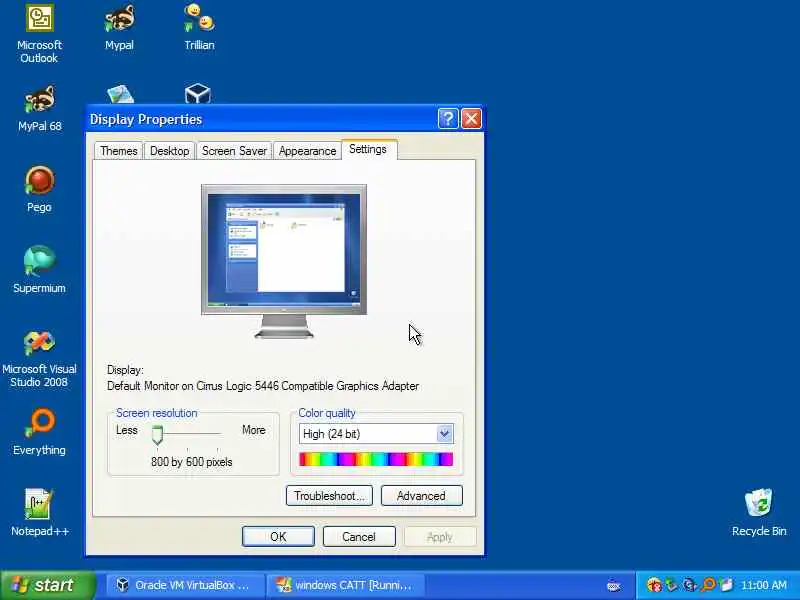This screenshot has width=800, height=600.
Task: Switch to the Themes tab
Action: click(119, 151)
